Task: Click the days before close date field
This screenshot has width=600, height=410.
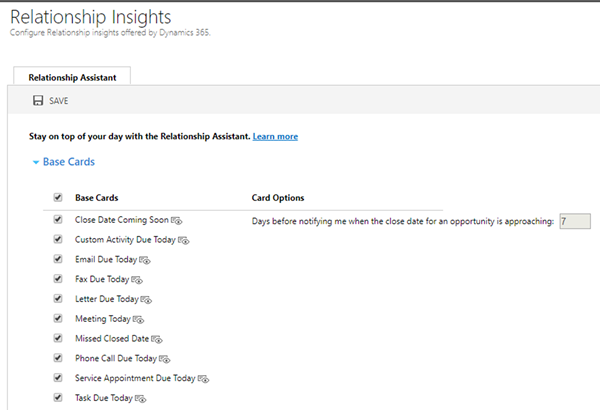Action: tap(575, 221)
